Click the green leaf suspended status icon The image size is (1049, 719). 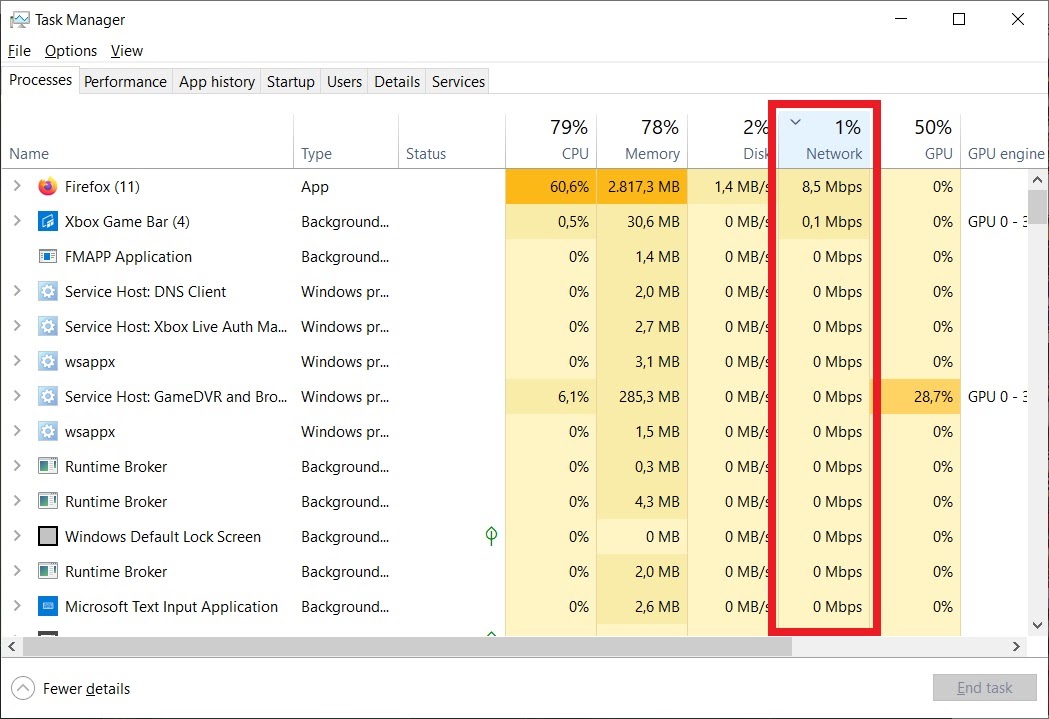point(491,536)
